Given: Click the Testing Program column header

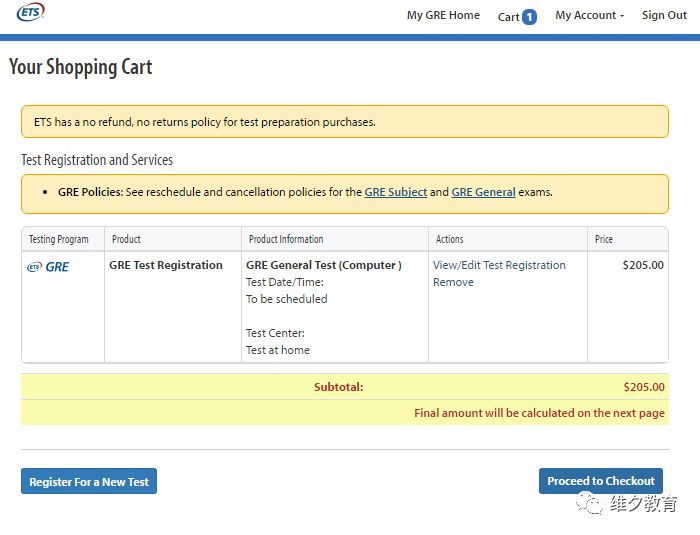Looking at the screenshot, I should 59,239.
